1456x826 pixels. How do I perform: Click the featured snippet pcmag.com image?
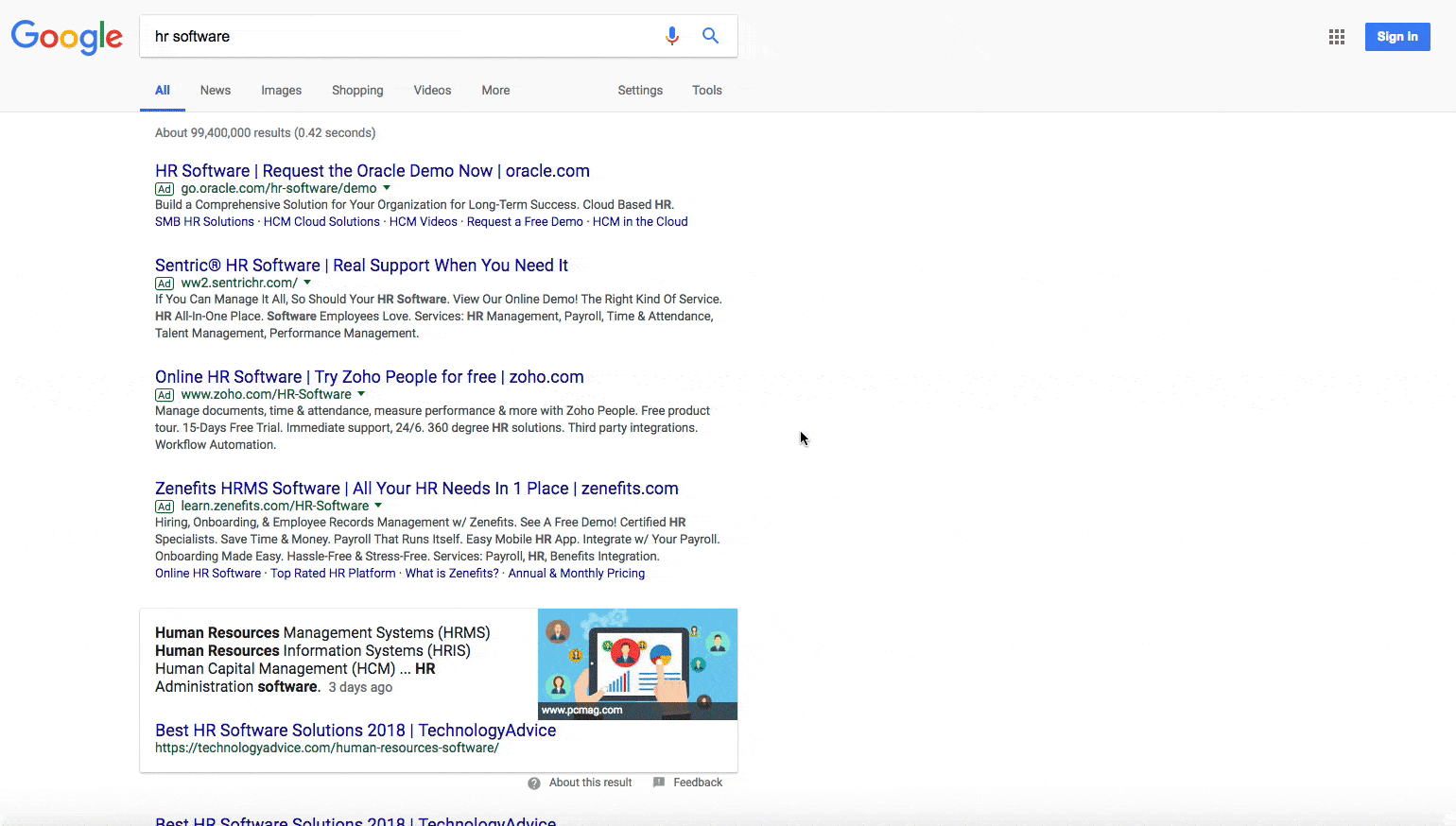tap(637, 664)
